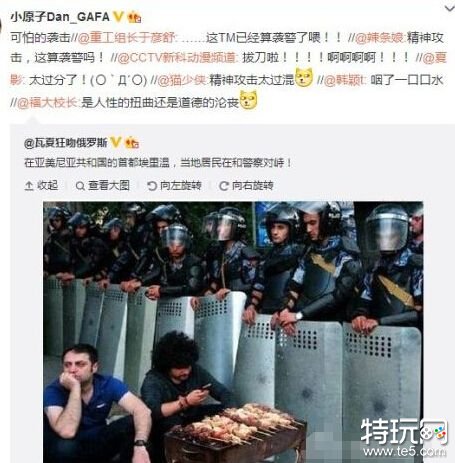Open the @瓦夏狂吻俄罗斯 original poster name
The width and height of the screenshot is (455, 463).
pyautogui.click(x=66, y=143)
